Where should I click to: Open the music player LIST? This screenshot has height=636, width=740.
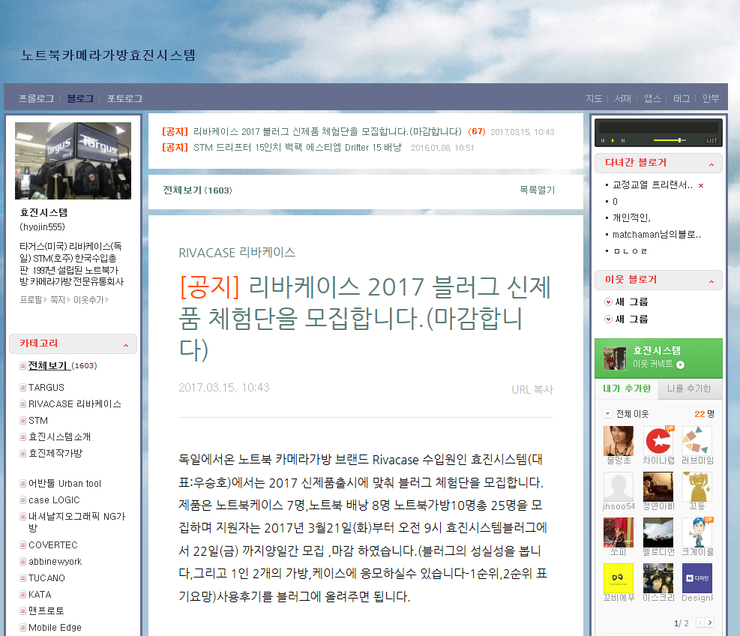[x=711, y=141]
